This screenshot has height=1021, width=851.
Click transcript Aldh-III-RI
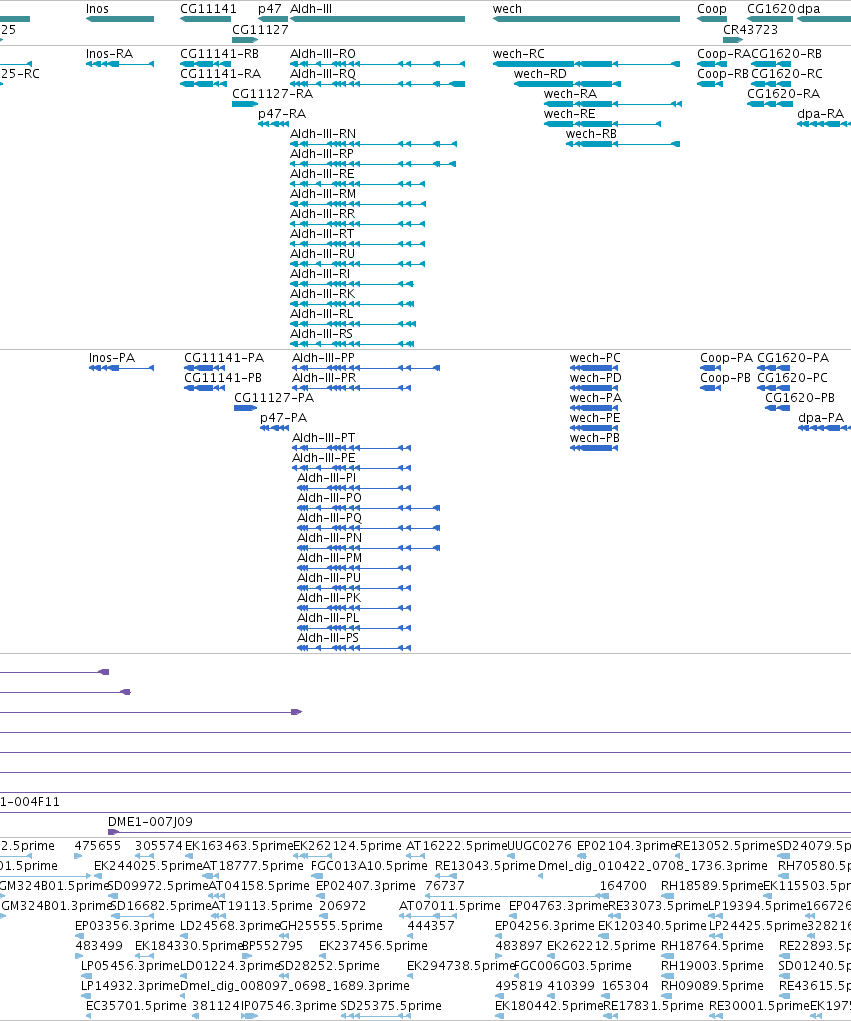(352, 284)
